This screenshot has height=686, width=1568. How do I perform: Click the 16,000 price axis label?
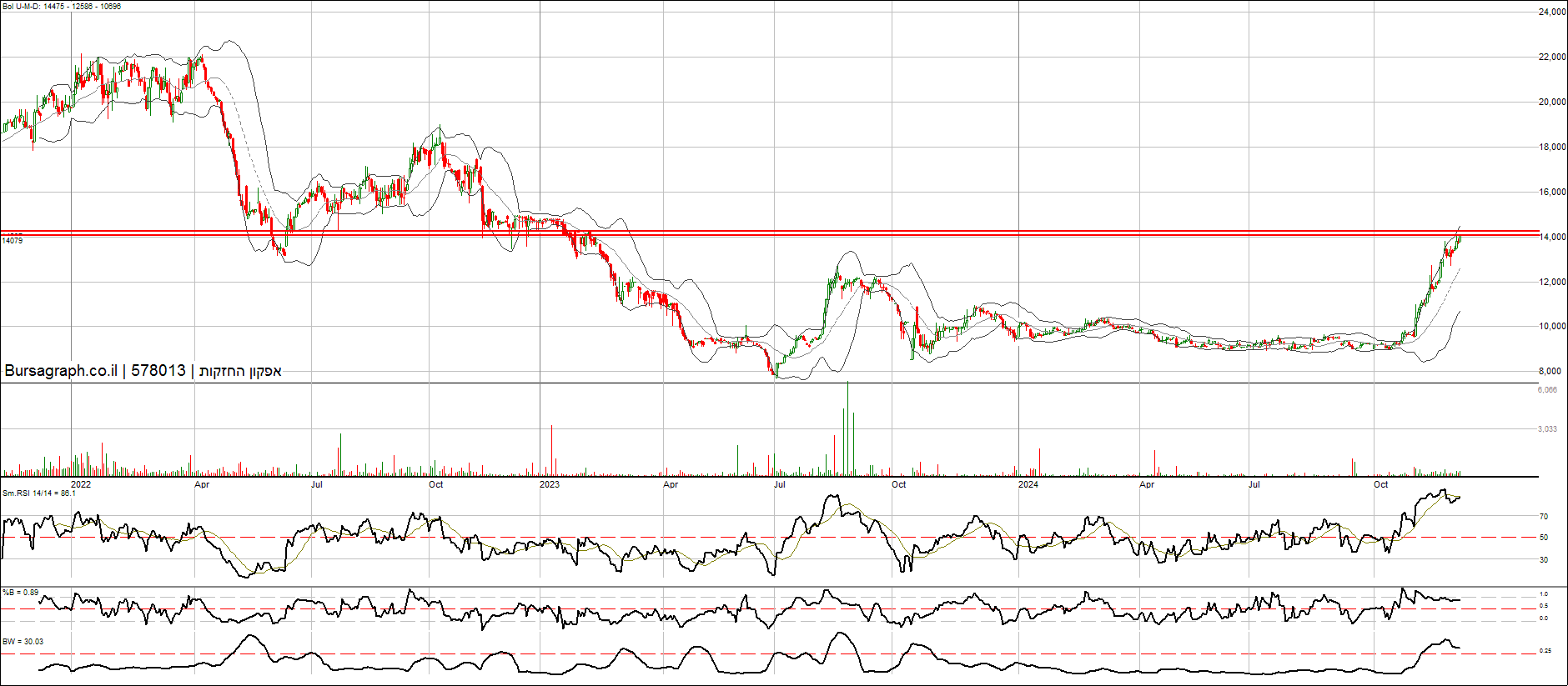click(x=1551, y=192)
